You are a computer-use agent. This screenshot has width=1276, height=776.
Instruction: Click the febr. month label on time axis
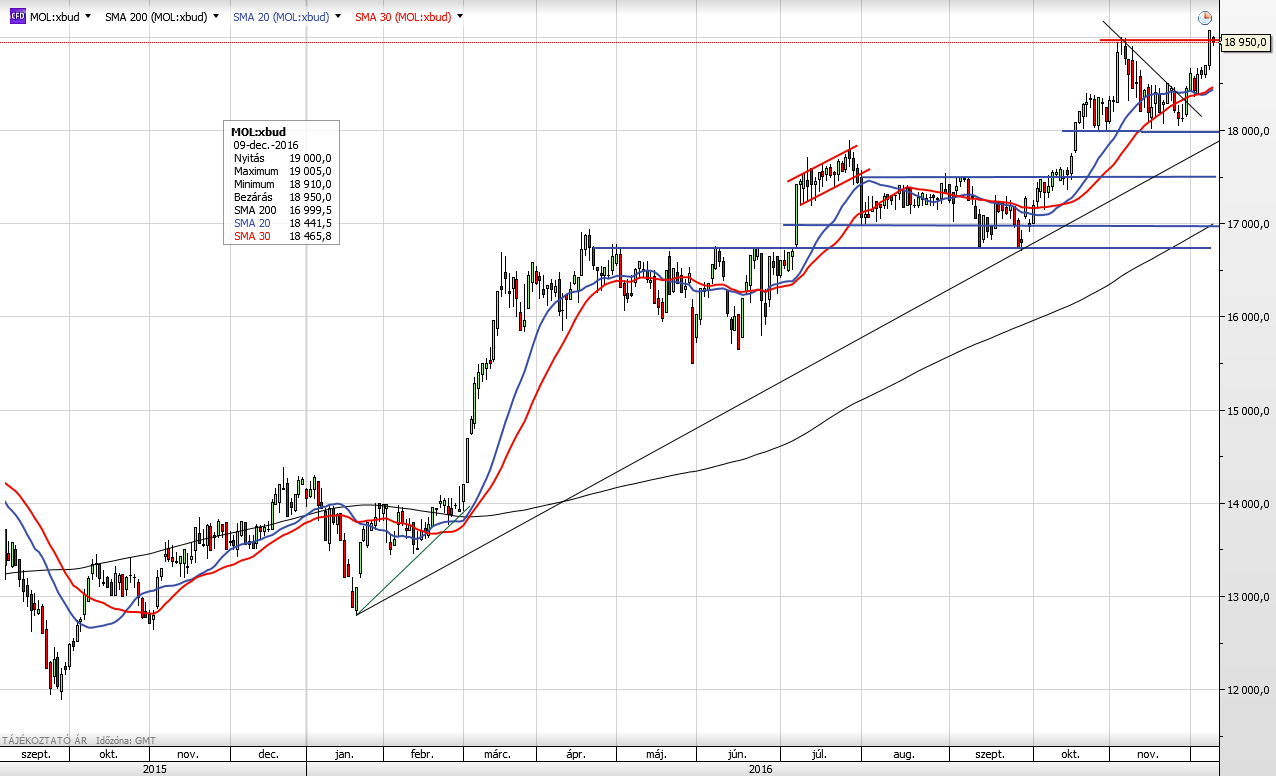421,754
